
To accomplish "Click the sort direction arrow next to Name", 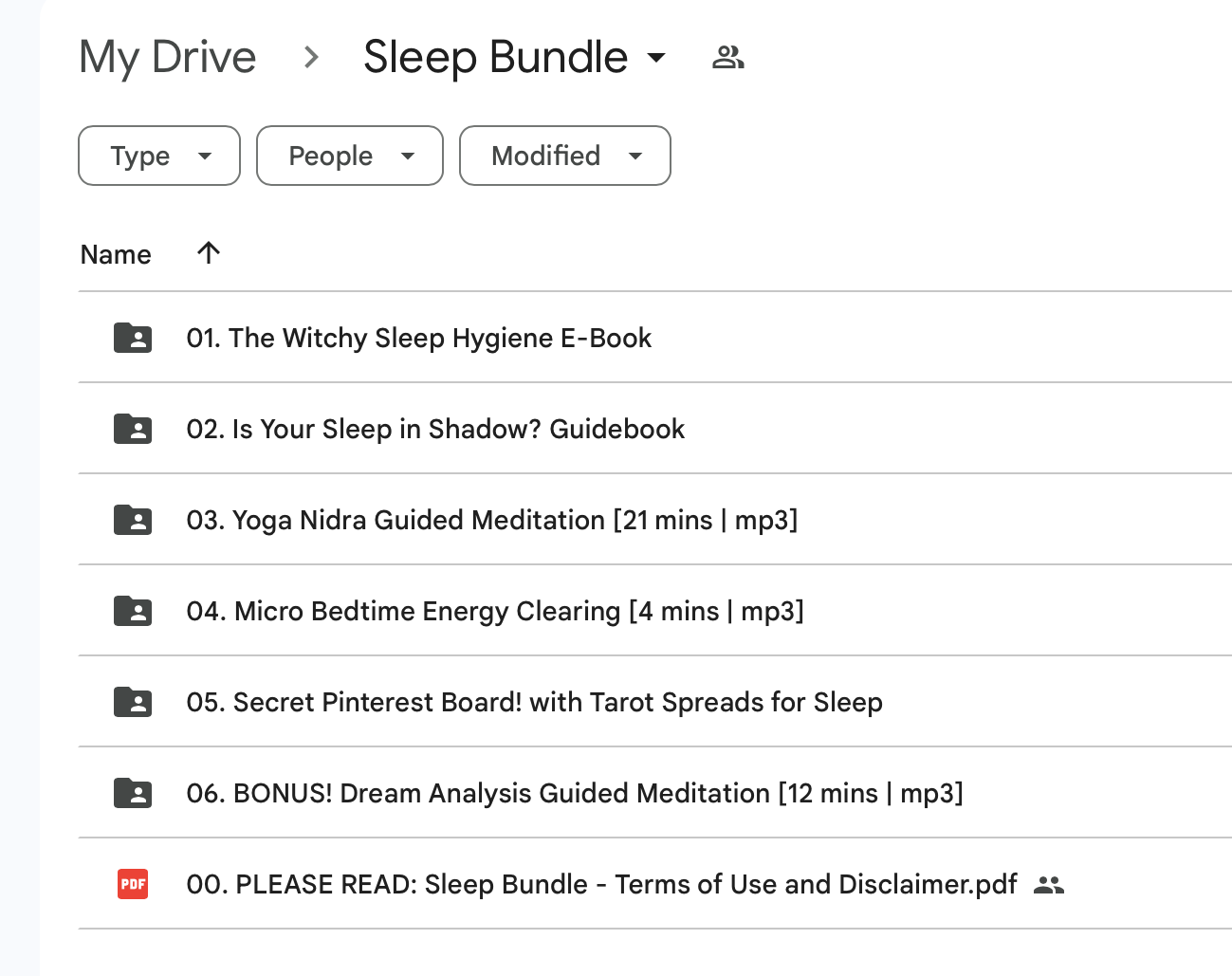I will pos(209,253).
